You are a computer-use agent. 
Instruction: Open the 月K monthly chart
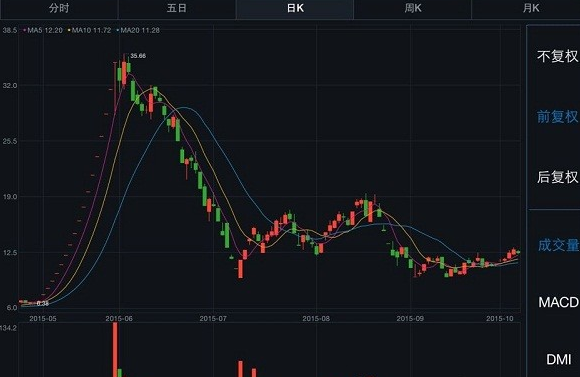pos(530,8)
